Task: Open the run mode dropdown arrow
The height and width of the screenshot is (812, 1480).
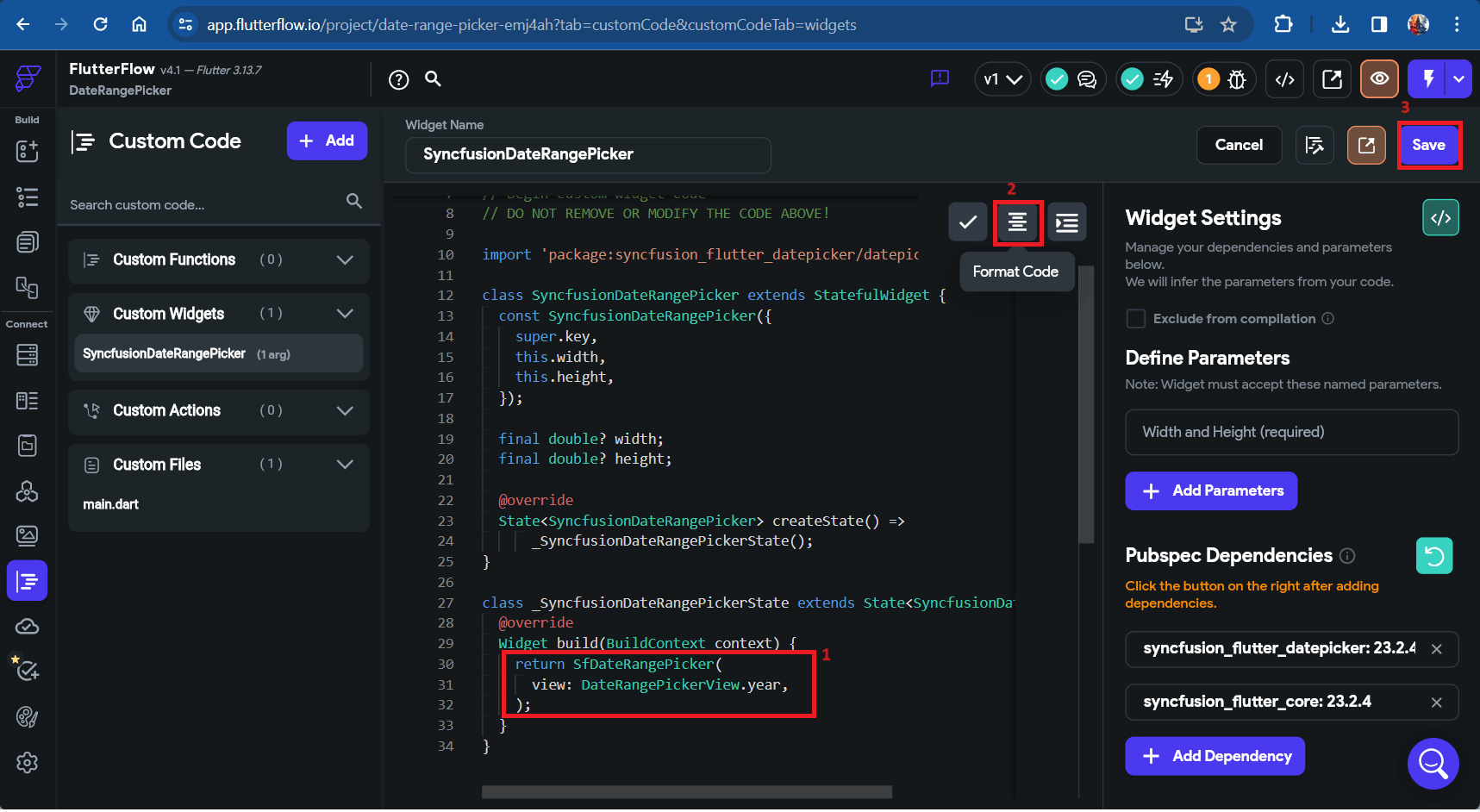Action: 1458,79
